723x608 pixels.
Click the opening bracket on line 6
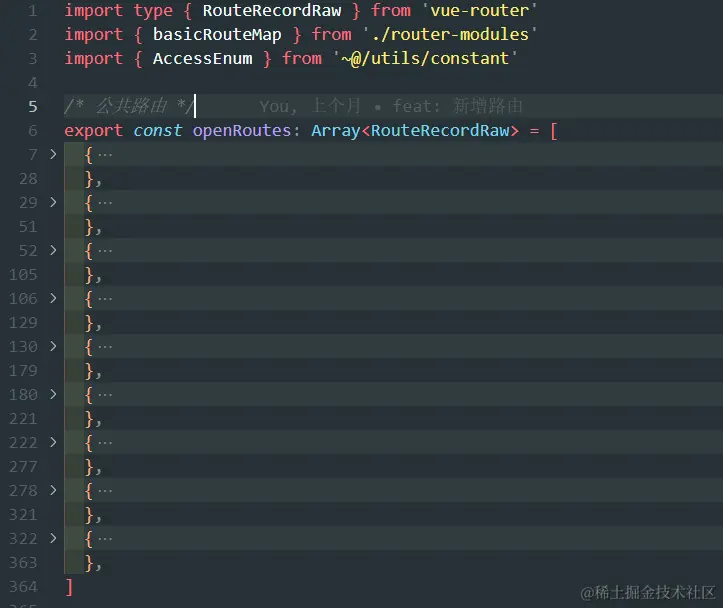coord(554,131)
